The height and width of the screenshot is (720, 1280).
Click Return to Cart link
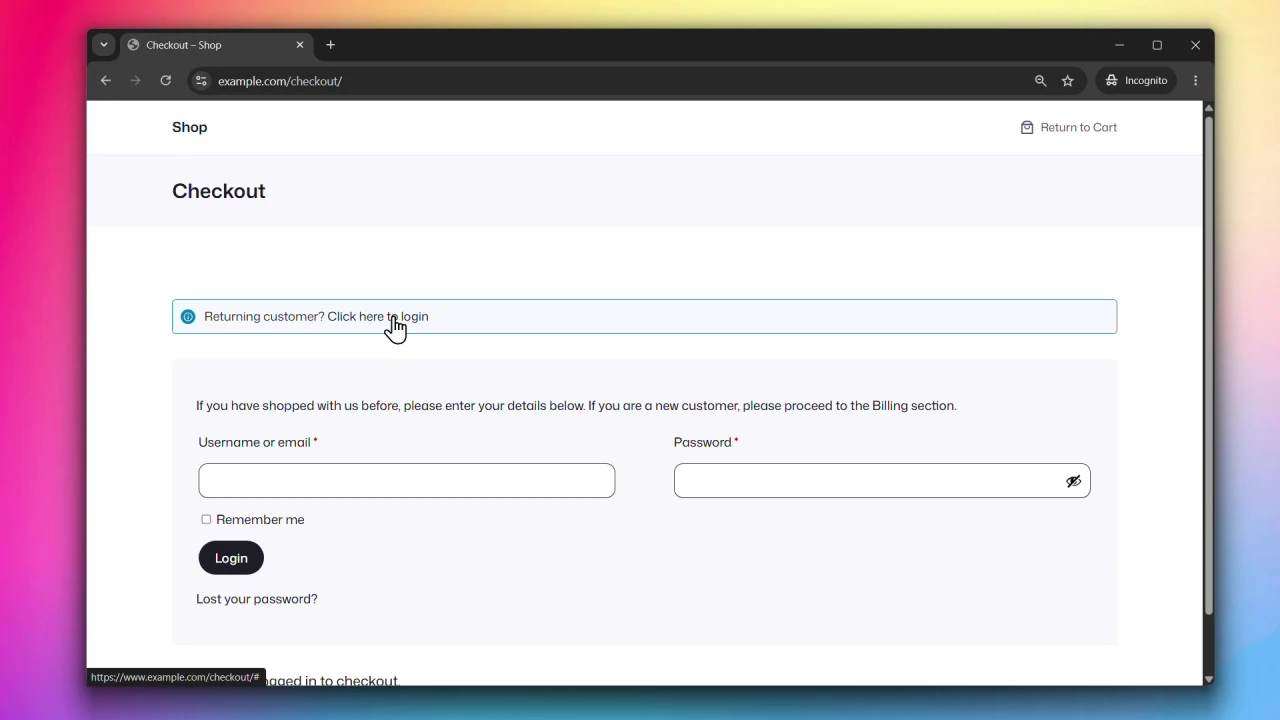pyautogui.click(x=1069, y=127)
